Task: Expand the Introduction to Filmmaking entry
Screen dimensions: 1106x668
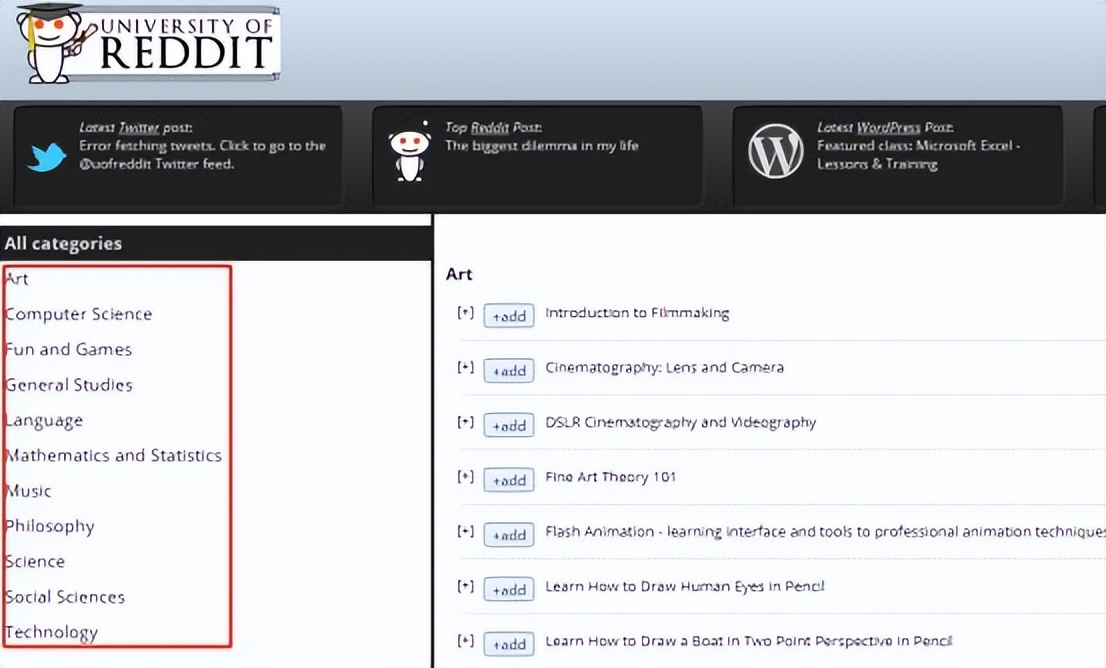Action: (x=464, y=313)
